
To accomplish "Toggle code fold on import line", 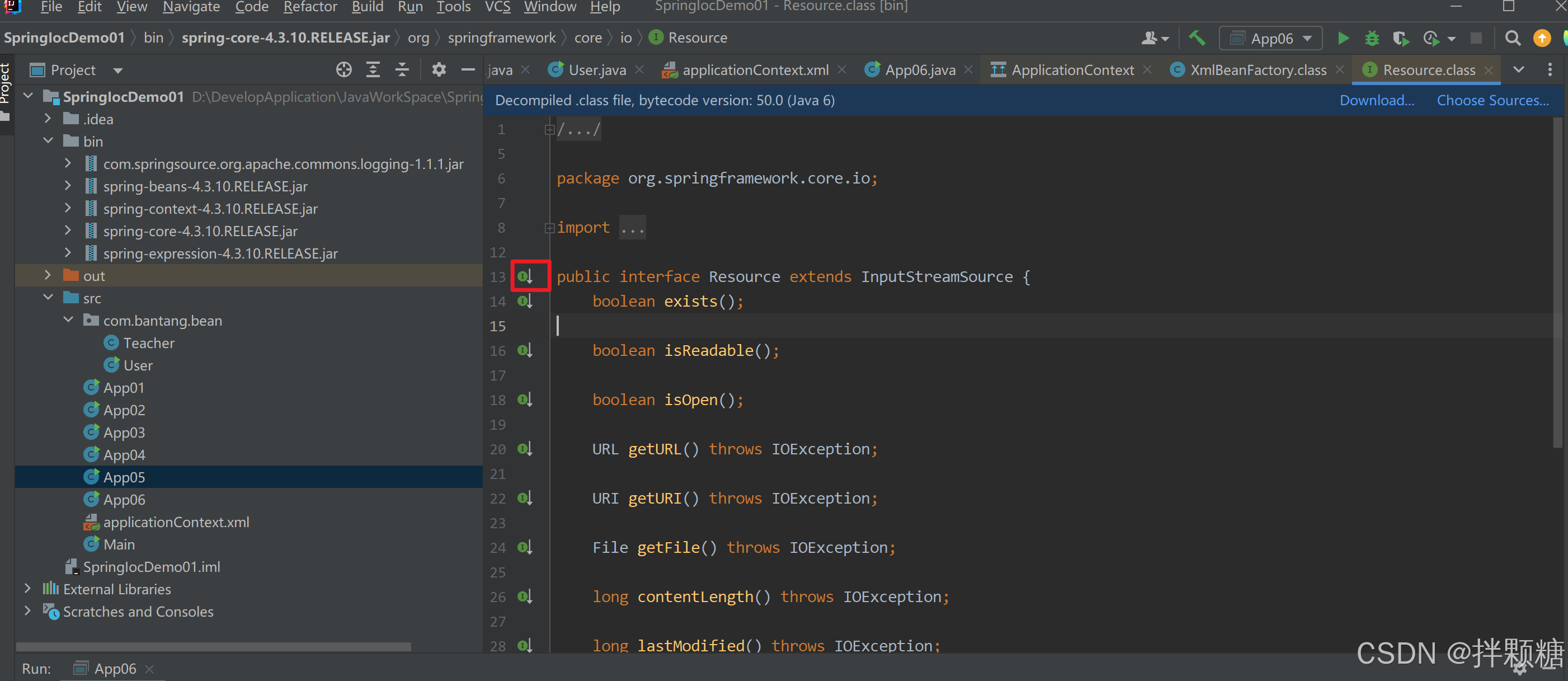I will (549, 228).
